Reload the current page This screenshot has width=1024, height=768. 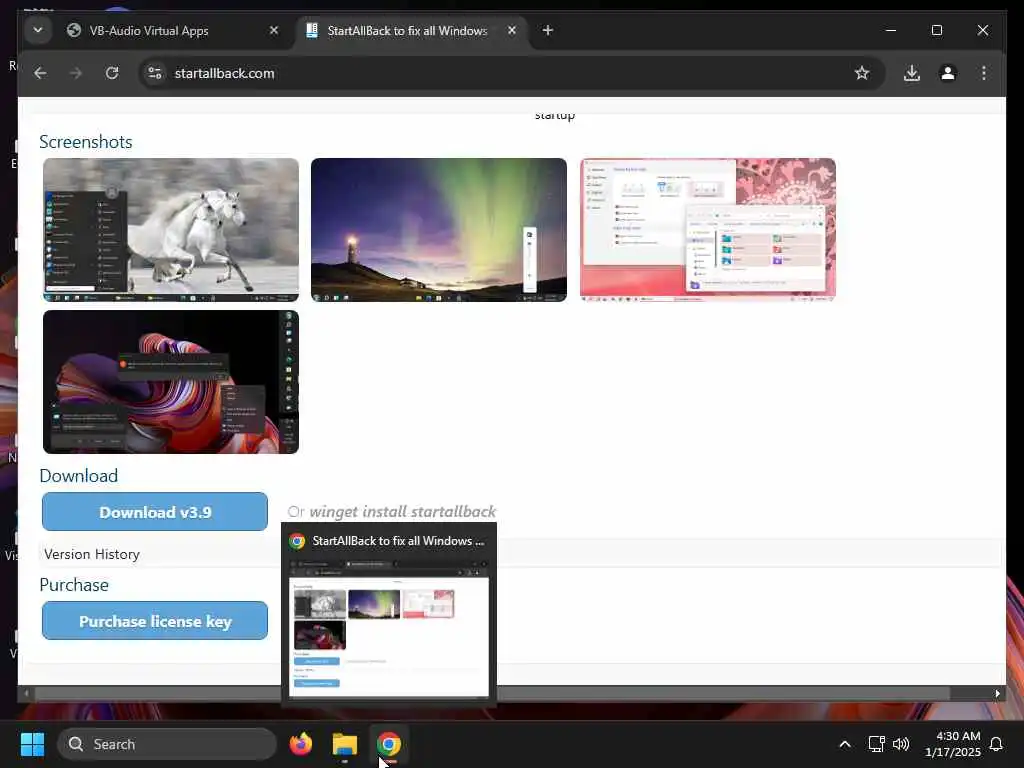coord(112,73)
